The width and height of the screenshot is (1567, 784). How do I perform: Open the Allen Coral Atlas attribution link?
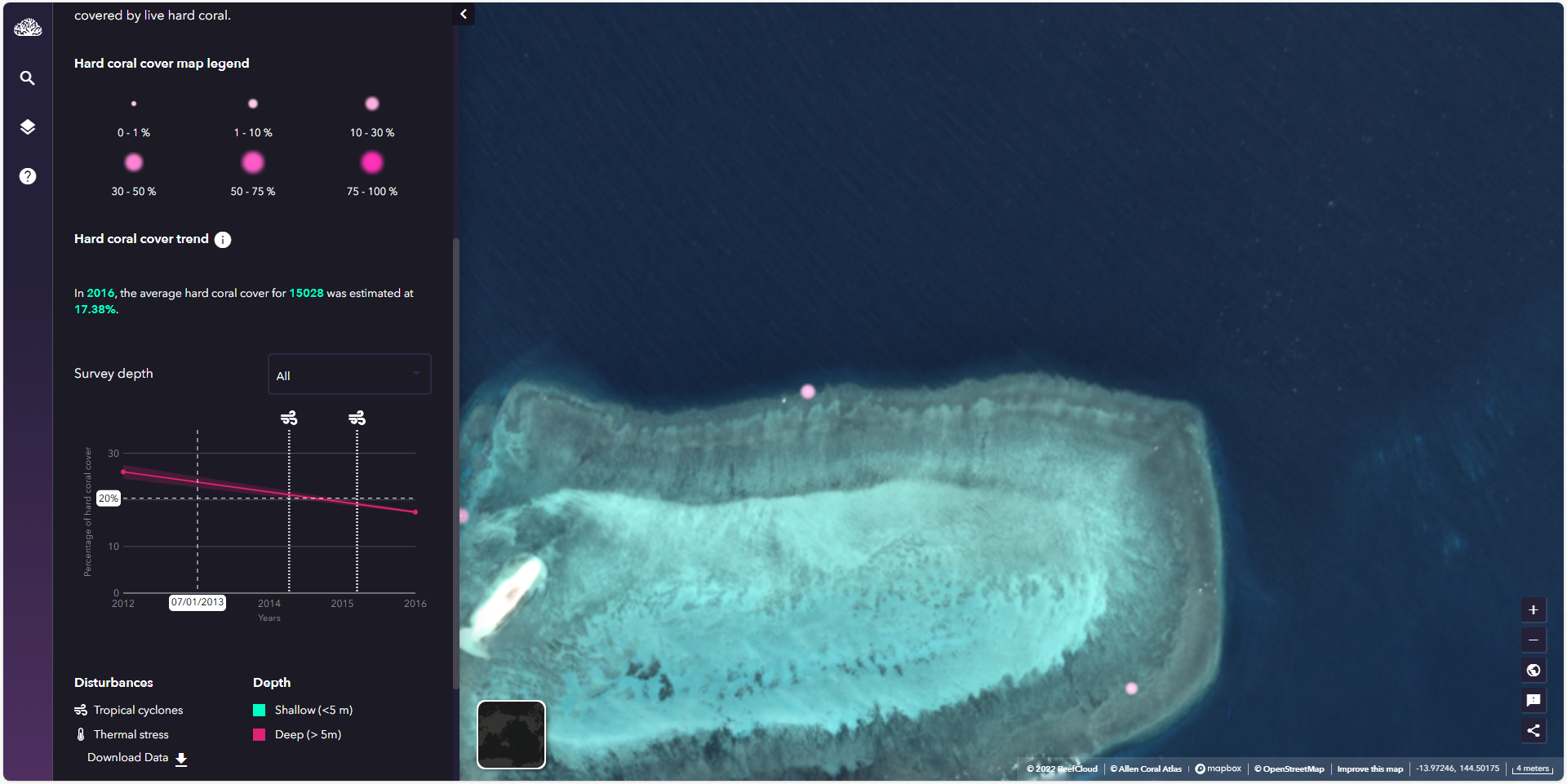click(x=1145, y=769)
